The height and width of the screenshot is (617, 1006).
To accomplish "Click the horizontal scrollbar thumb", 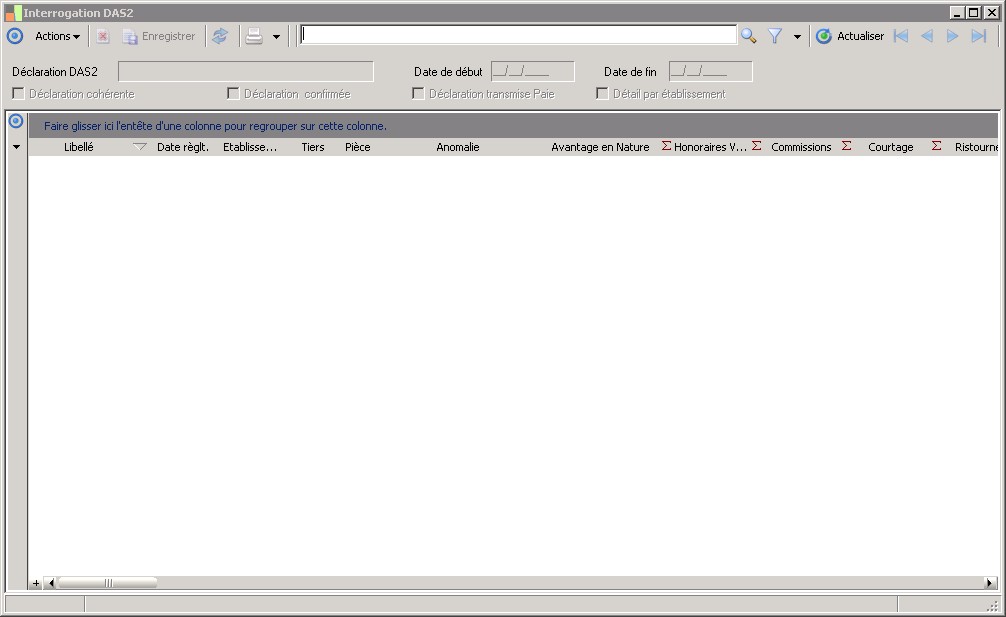I will (108, 583).
